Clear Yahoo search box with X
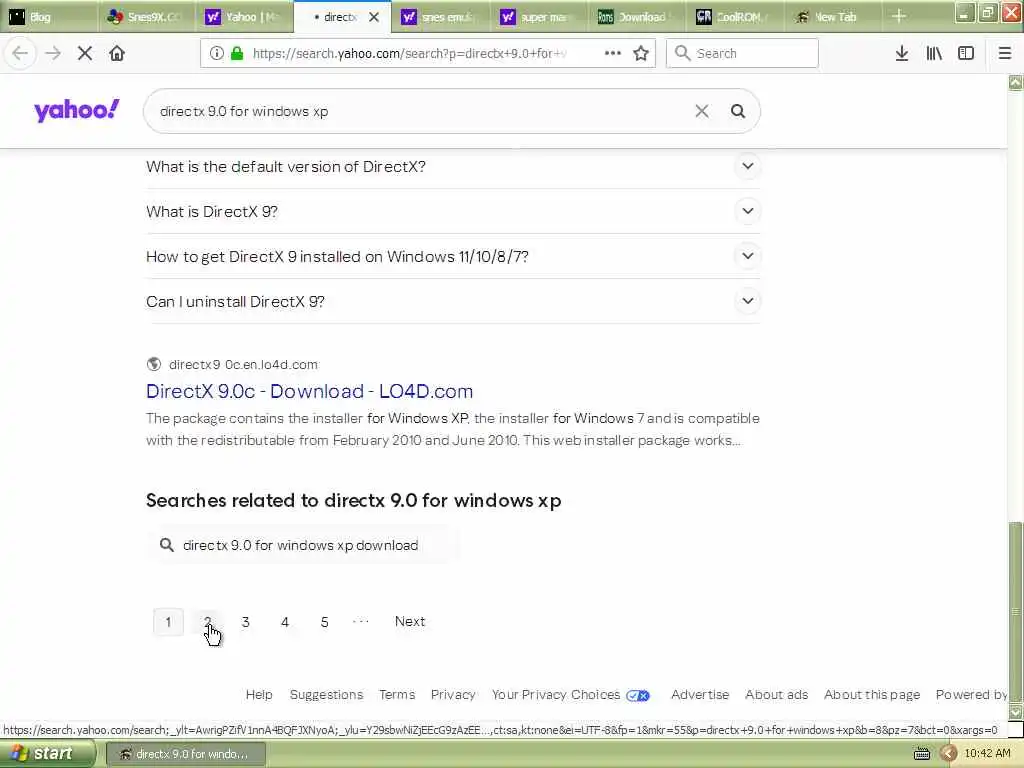The image size is (1024, 768). (x=701, y=111)
